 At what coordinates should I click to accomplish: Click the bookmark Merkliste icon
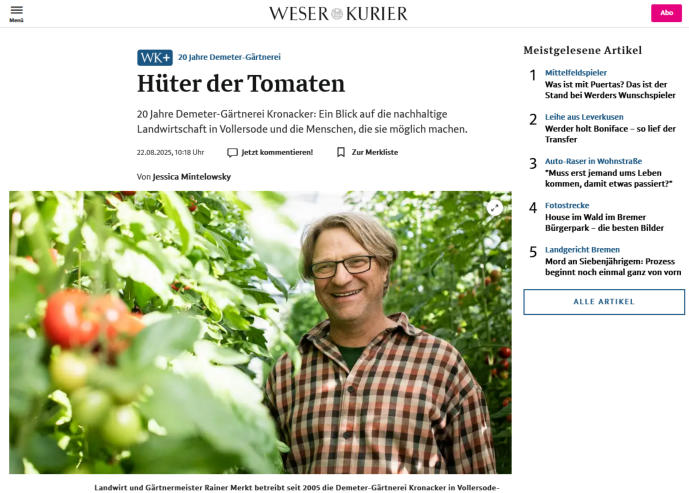tap(341, 152)
